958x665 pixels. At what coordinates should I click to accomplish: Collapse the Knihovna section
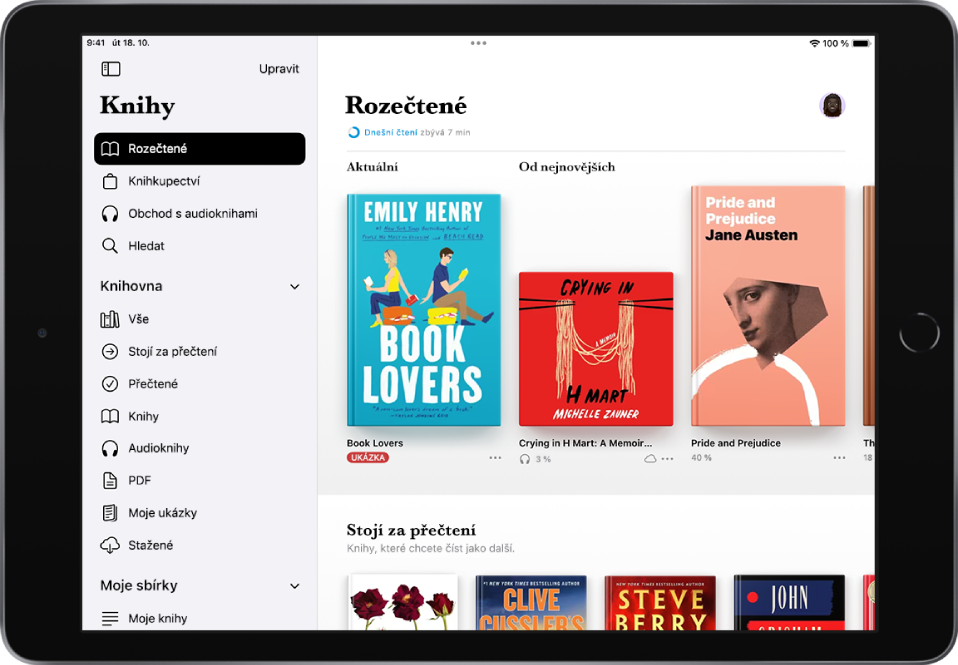point(295,287)
